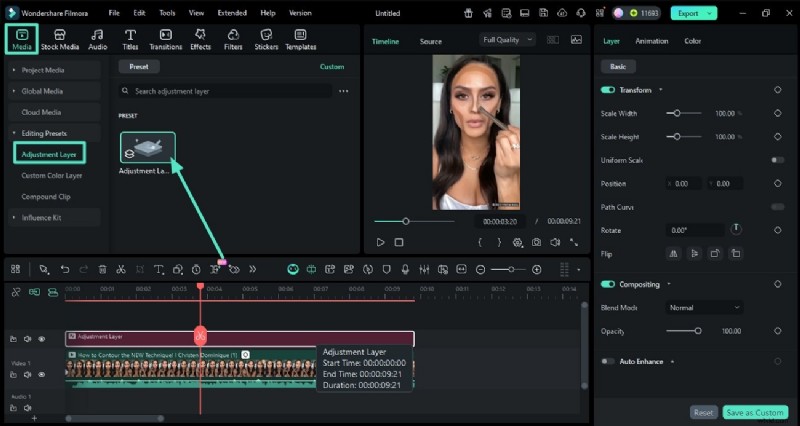Select the text tool in timeline toolbar

tap(159, 269)
